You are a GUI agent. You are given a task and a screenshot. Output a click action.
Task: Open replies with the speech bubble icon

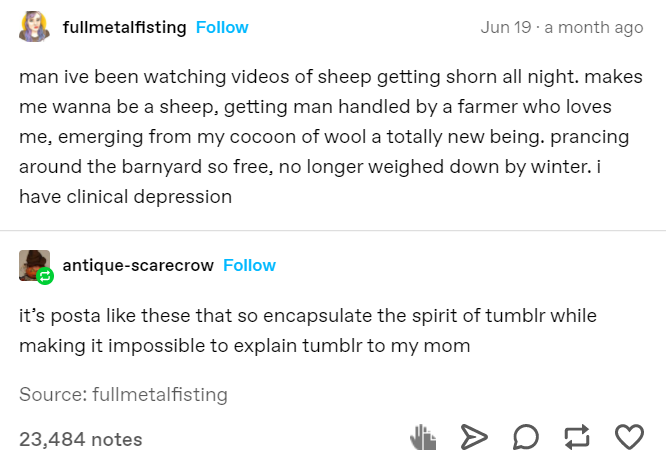[x=526, y=437]
